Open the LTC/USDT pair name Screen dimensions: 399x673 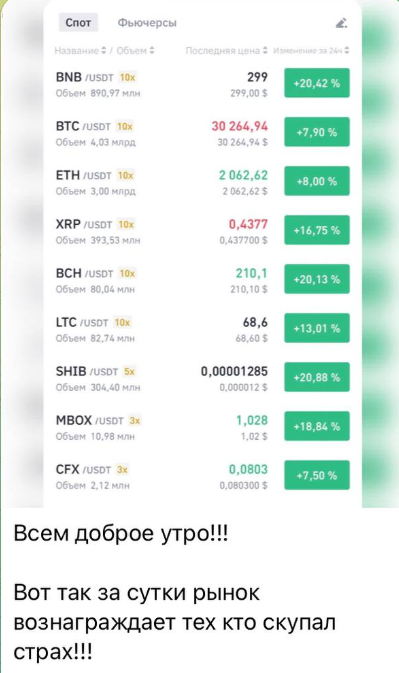pos(83,322)
